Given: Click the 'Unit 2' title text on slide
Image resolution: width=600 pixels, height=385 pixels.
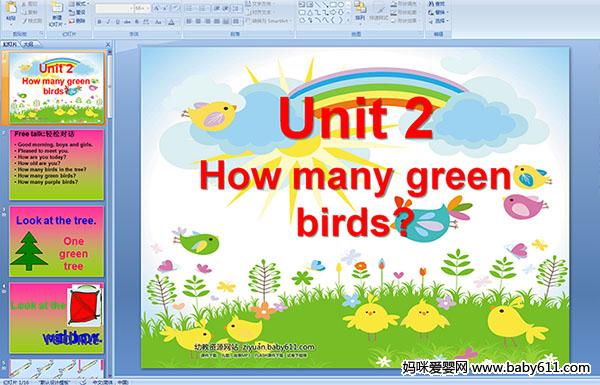Looking at the screenshot, I should 356,118.
